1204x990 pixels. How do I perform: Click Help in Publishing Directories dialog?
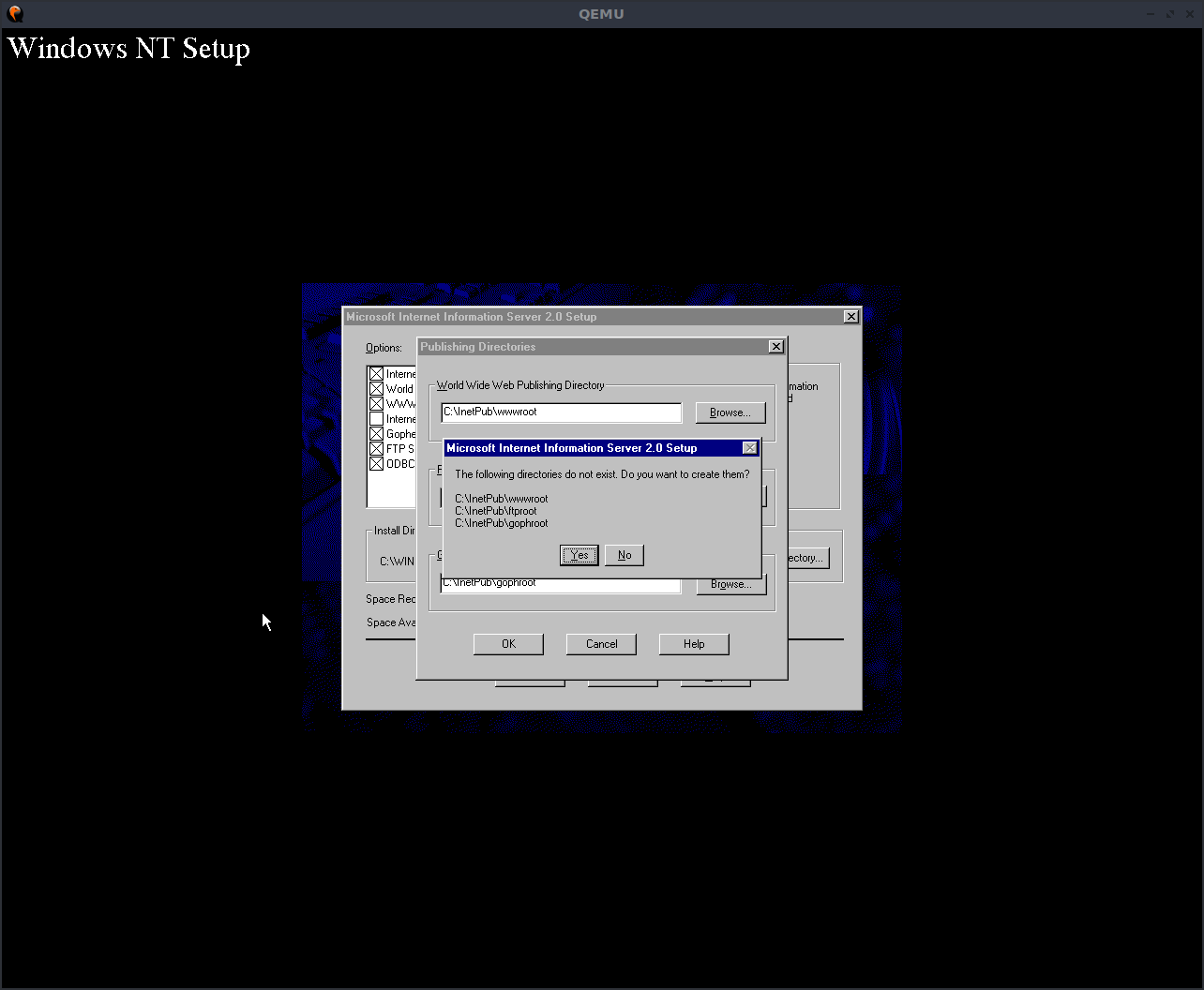pyautogui.click(x=694, y=644)
